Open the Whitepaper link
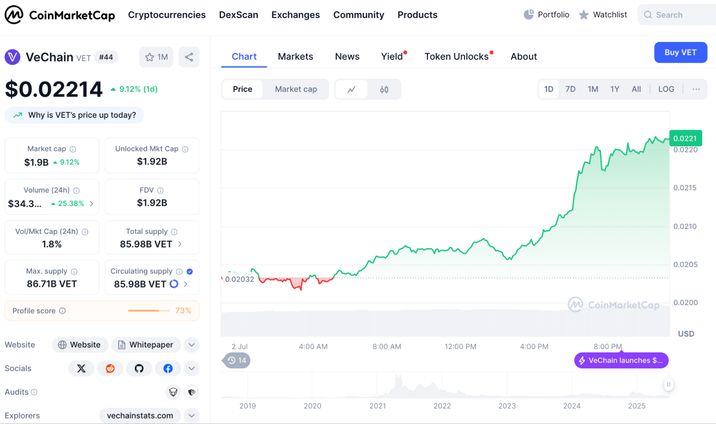 click(x=146, y=345)
